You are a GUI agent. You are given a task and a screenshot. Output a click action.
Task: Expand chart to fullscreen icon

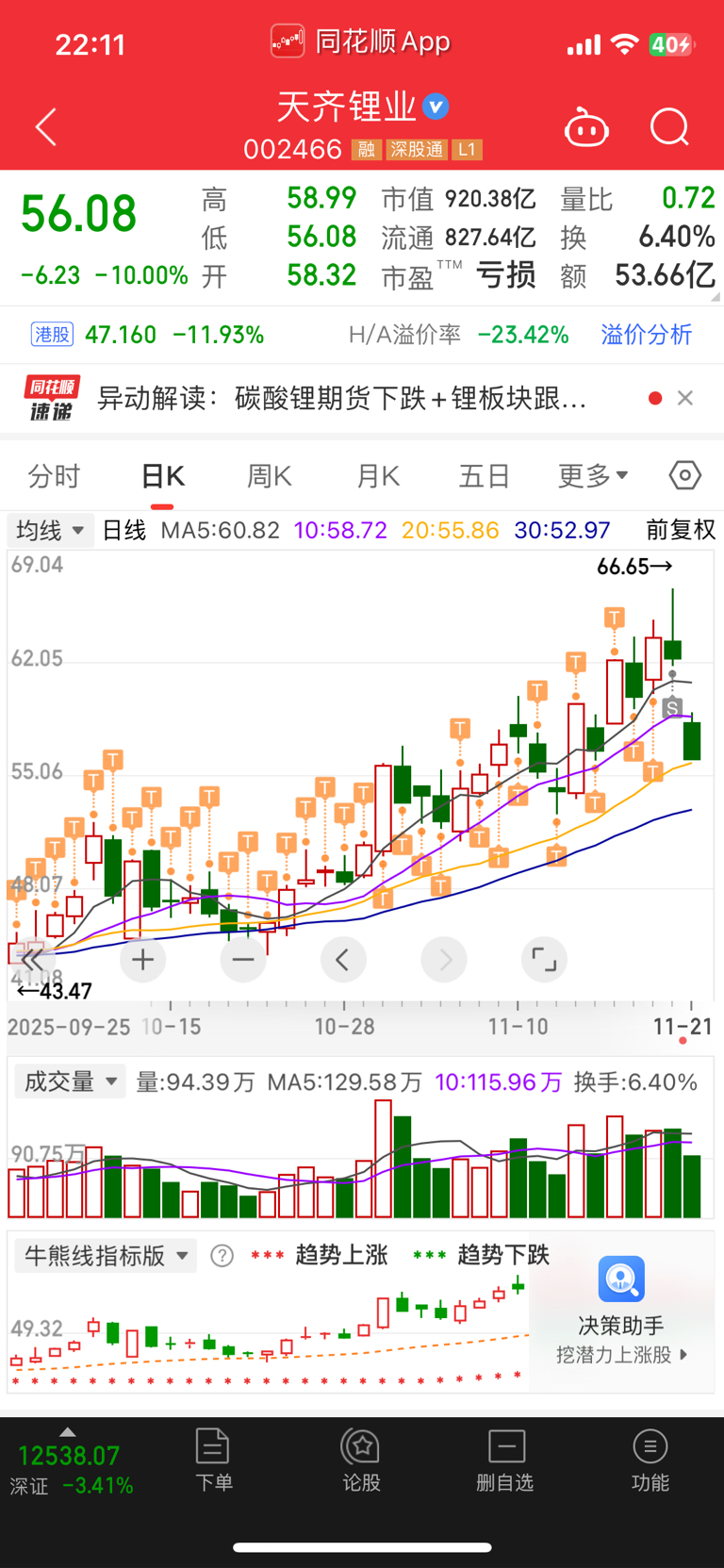tap(544, 960)
